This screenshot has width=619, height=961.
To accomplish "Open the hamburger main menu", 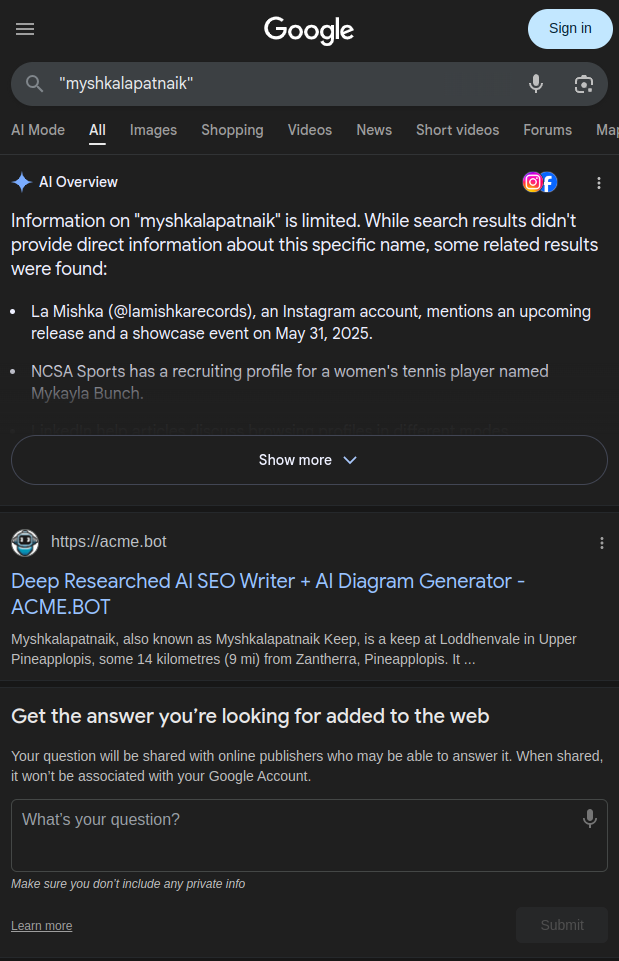I will 25,29.
